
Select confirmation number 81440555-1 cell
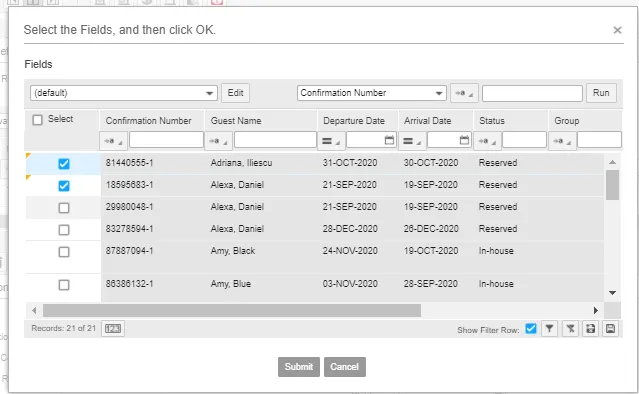pyautogui.click(x=130, y=163)
